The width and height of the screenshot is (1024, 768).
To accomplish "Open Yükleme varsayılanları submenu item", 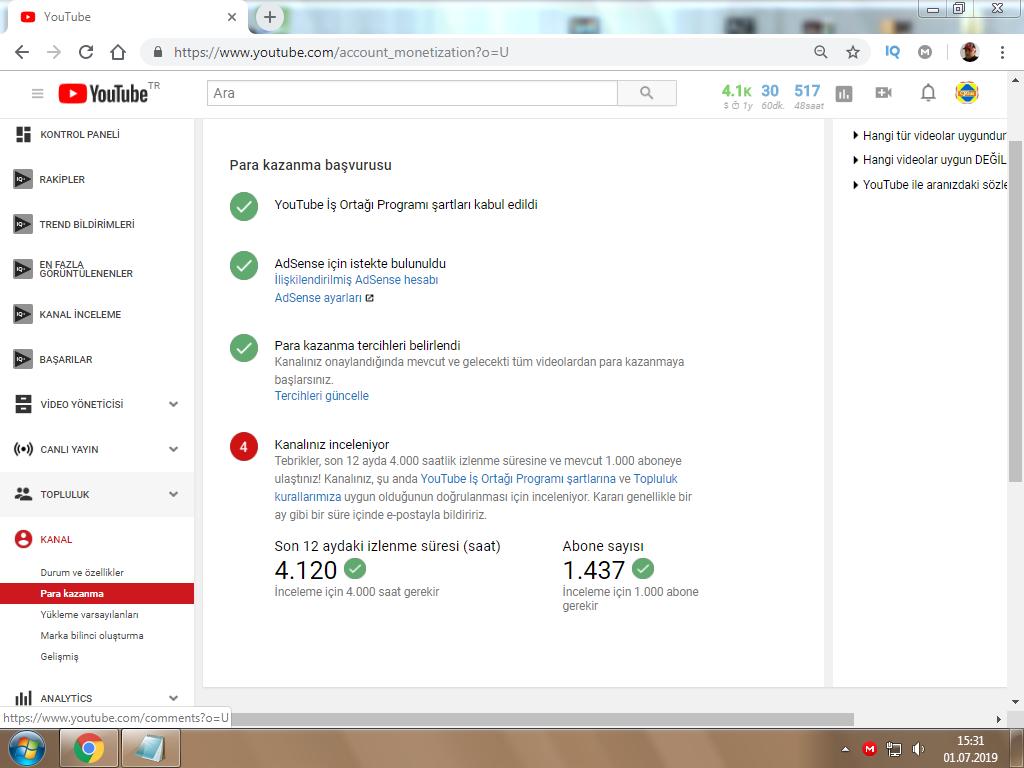I will coord(89,615).
